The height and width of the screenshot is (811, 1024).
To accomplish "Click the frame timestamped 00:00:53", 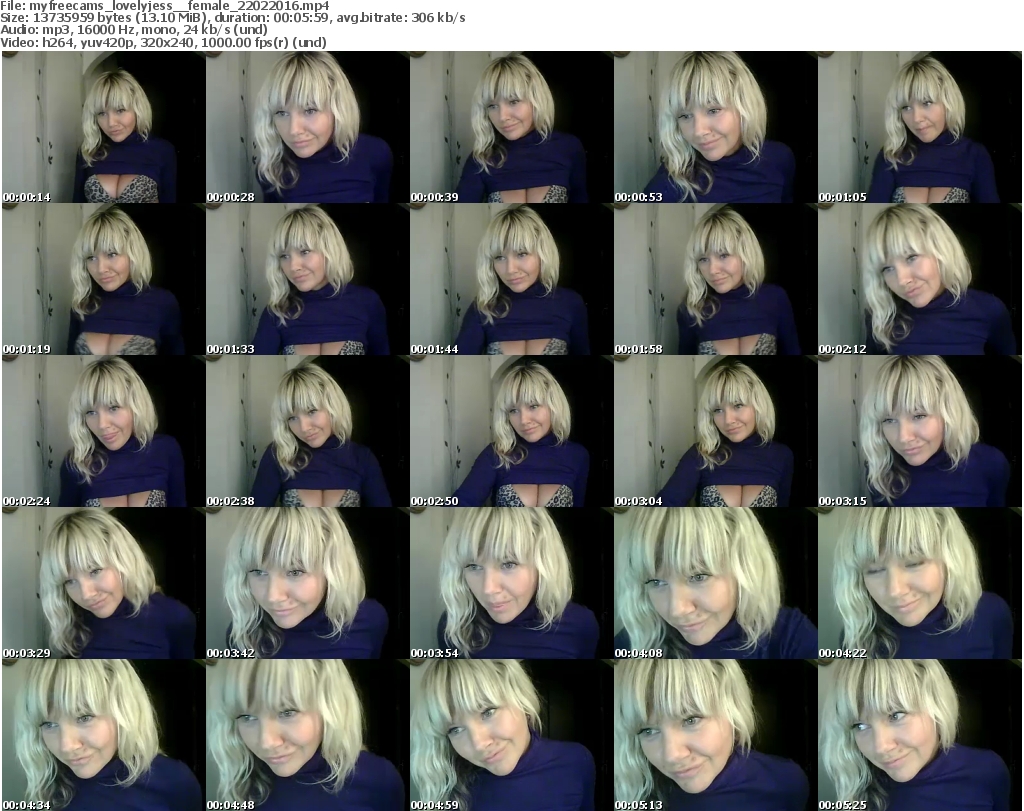I will pos(715,127).
